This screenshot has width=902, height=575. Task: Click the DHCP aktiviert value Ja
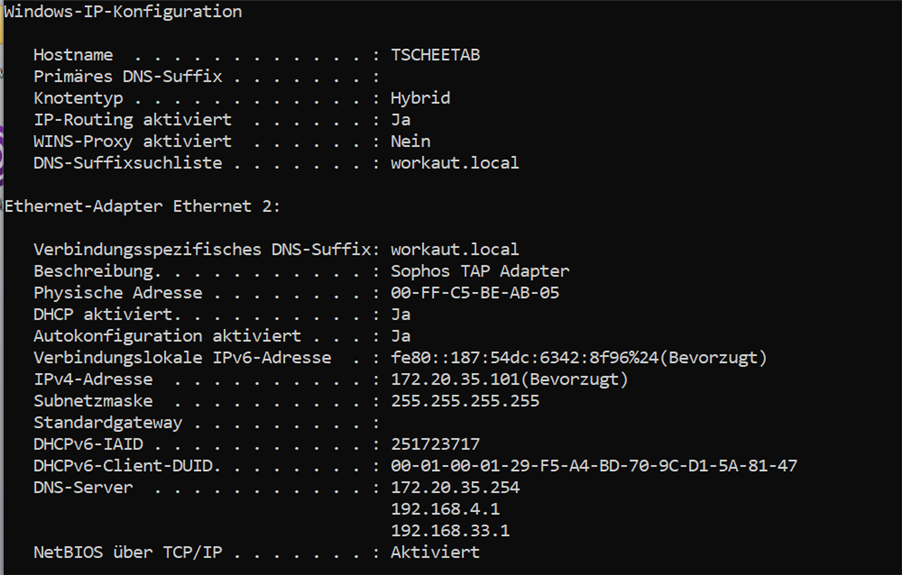point(400,314)
